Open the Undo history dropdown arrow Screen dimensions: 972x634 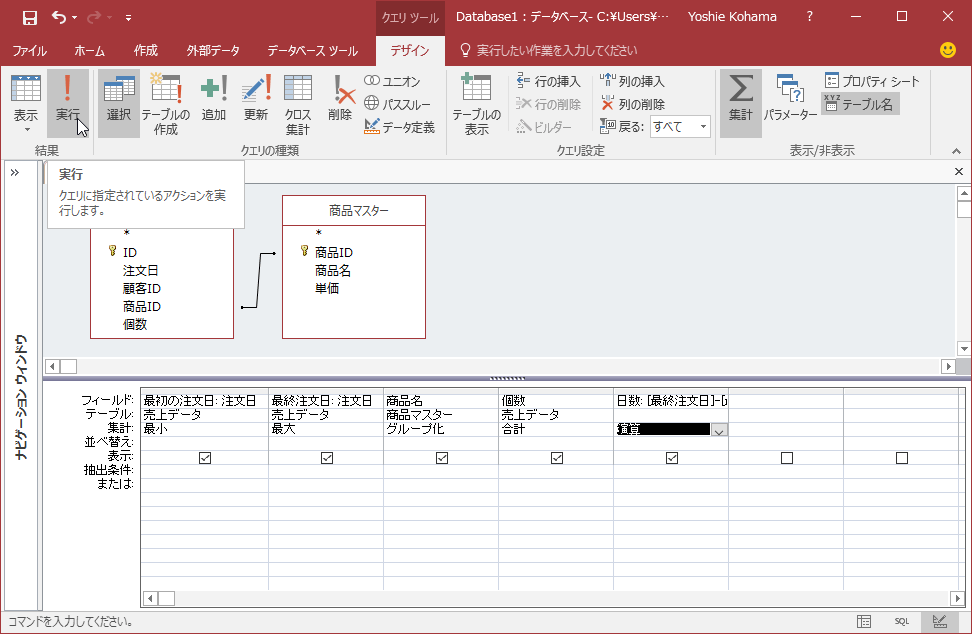[74, 17]
